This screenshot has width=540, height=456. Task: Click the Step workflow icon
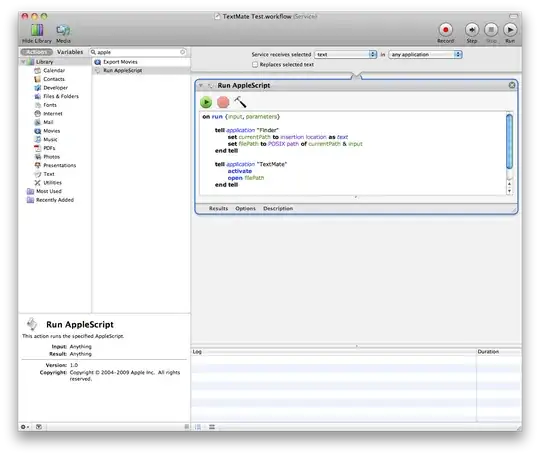472,30
